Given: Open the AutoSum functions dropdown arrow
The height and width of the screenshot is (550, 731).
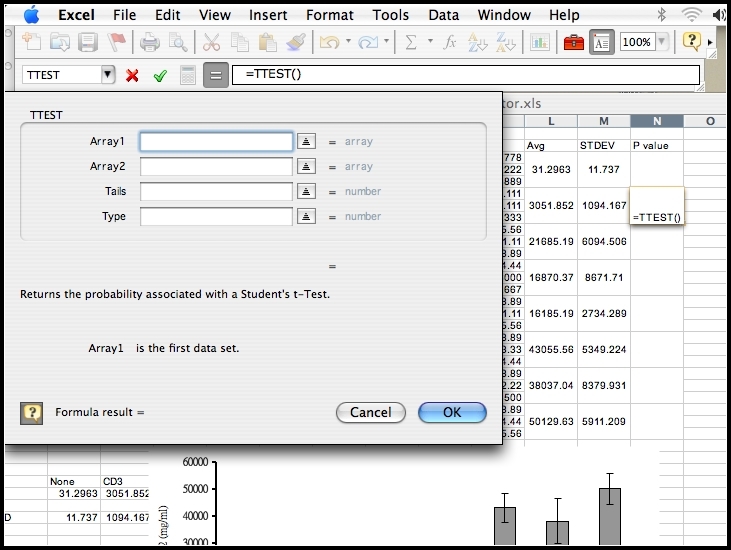Looking at the screenshot, I should tap(430, 41).
